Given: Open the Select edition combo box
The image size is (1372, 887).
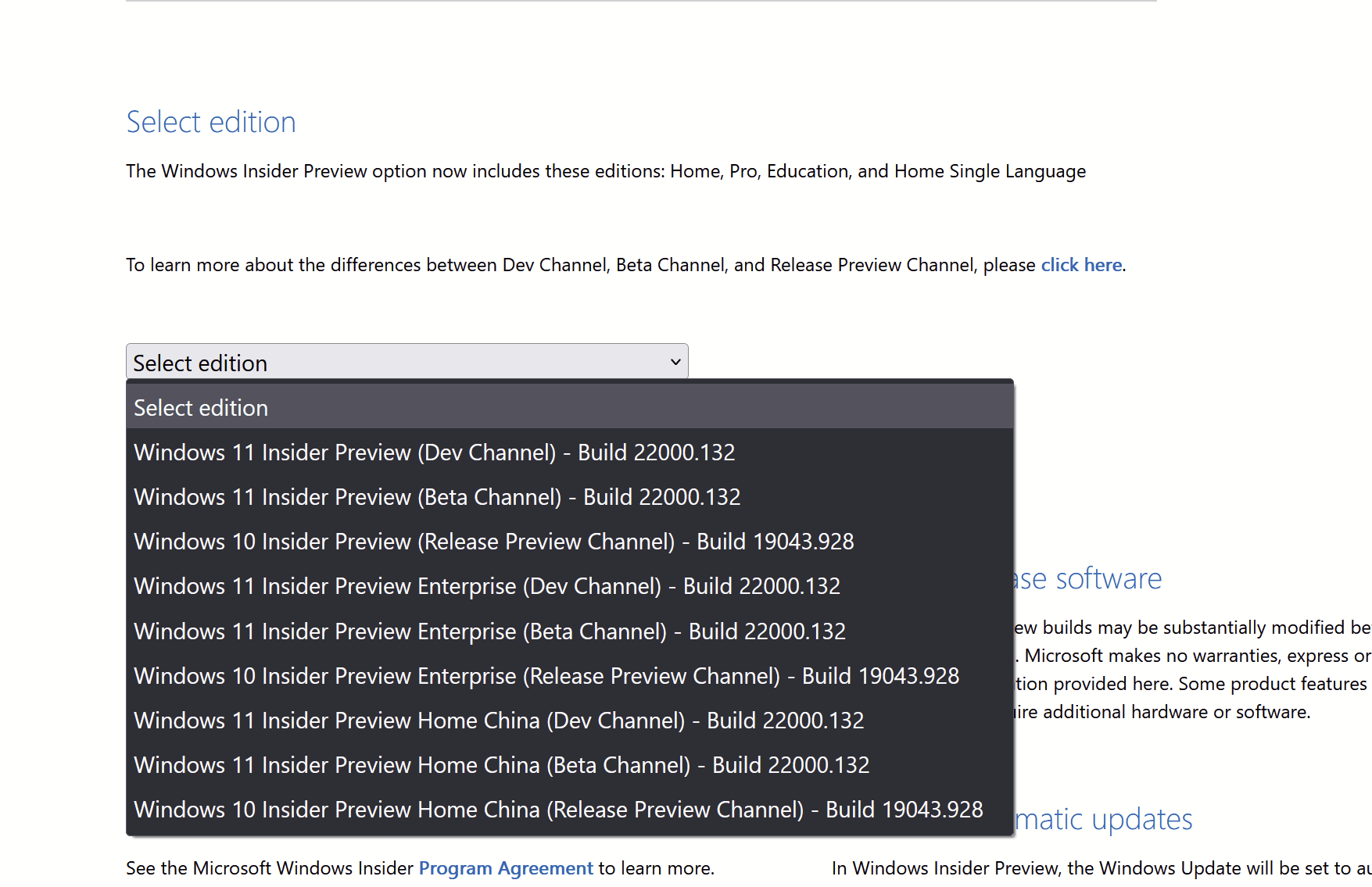Looking at the screenshot, I should [x=407, y=362].
